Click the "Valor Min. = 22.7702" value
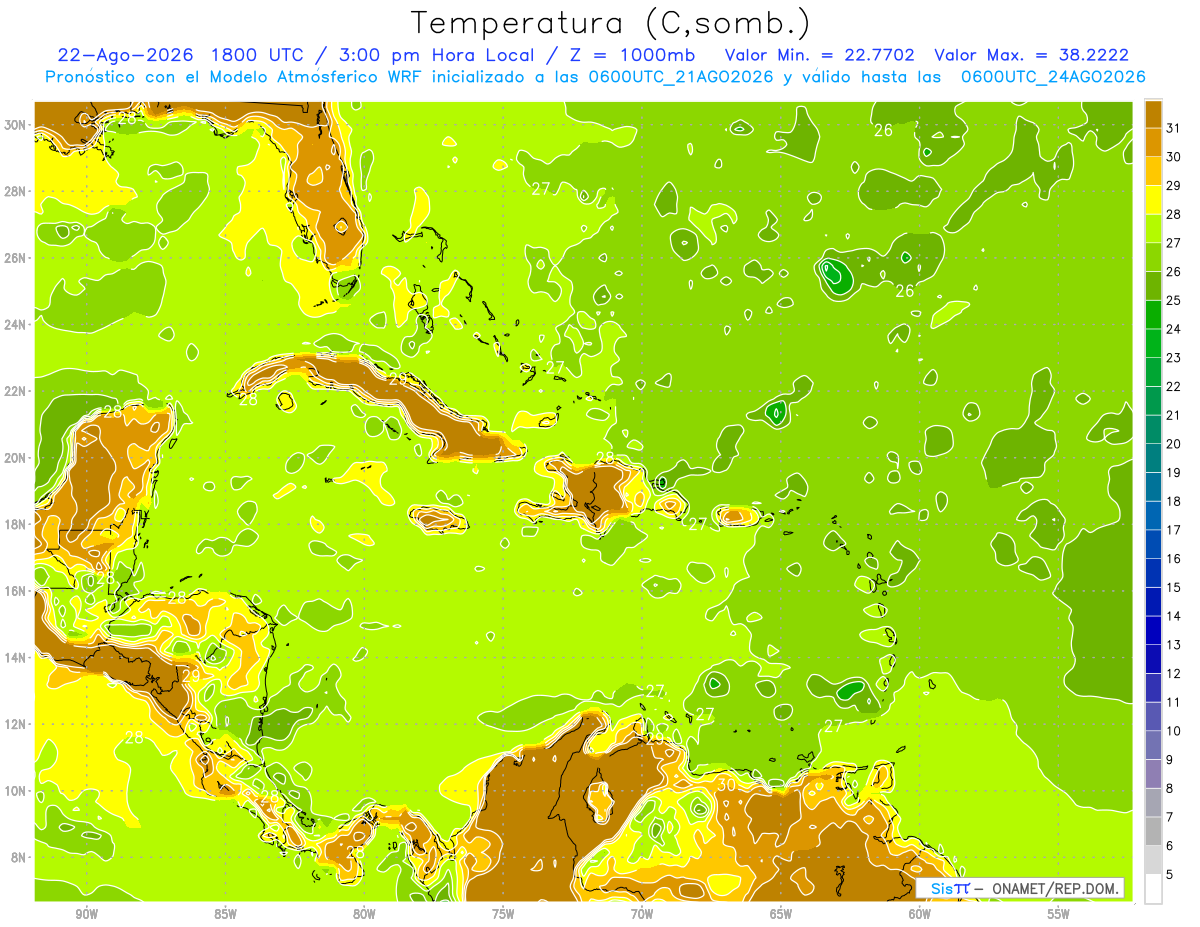This screenshot has width=1200, height=927. click(x=819, y=55)
